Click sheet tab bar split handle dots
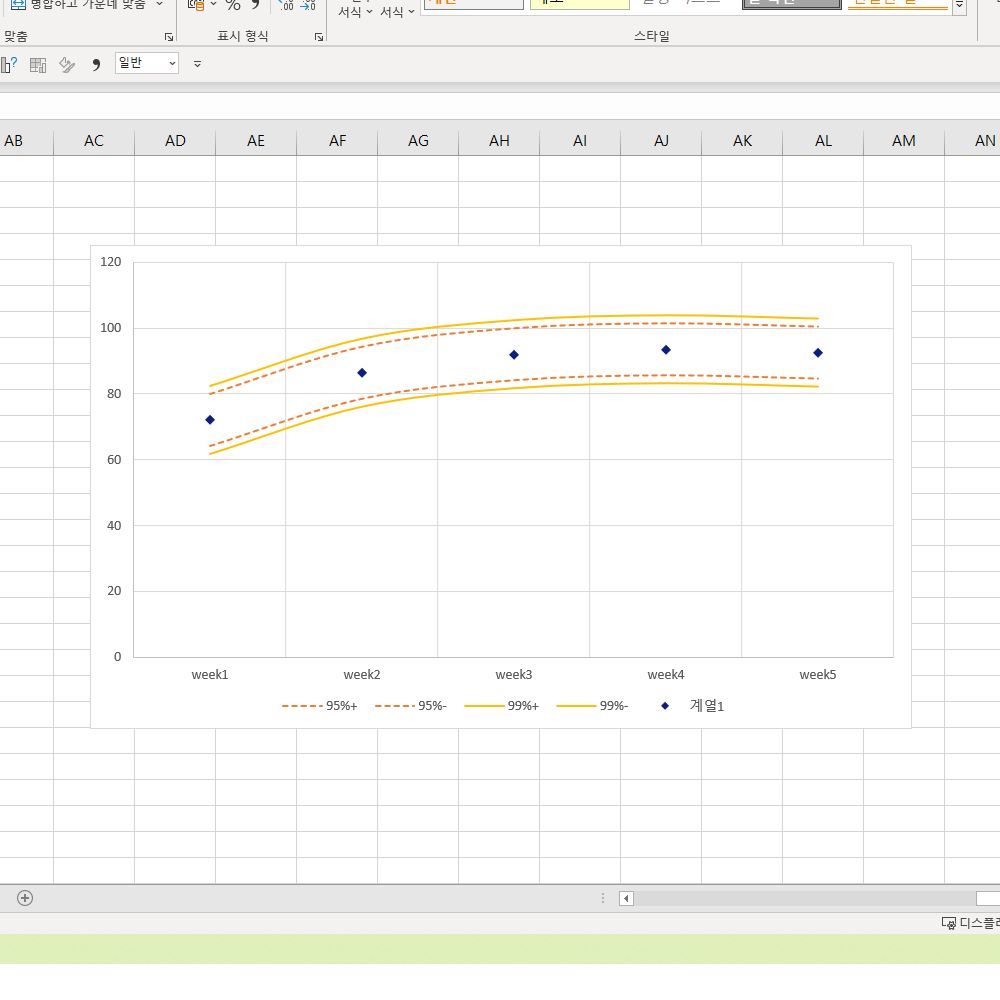1000x1000 pixels. click(x=603, y=899)
